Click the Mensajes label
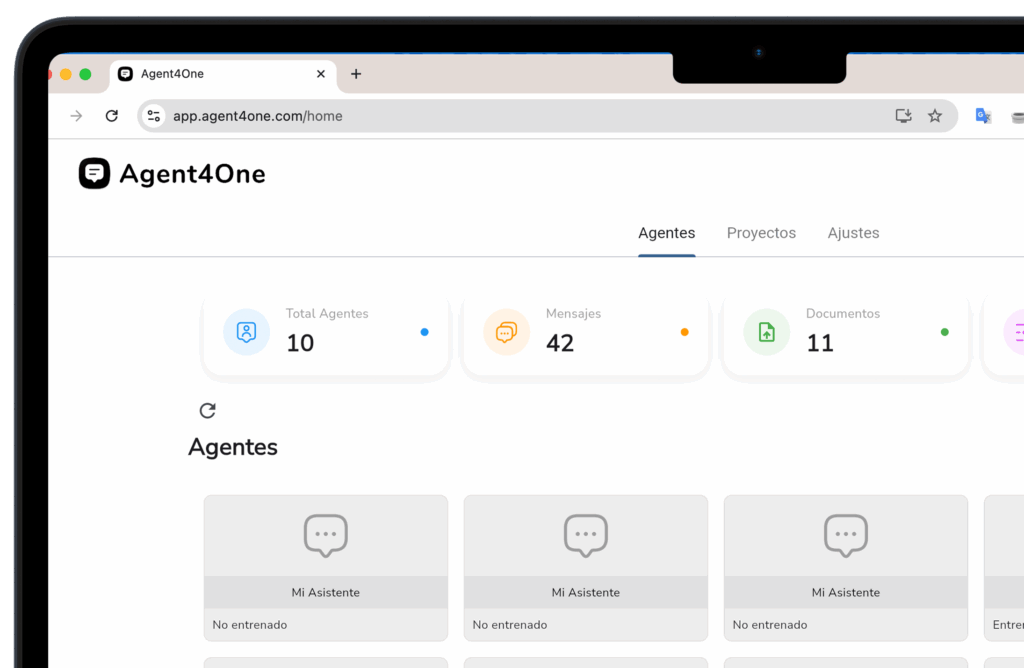1024x668 pixels. point(573,313)
